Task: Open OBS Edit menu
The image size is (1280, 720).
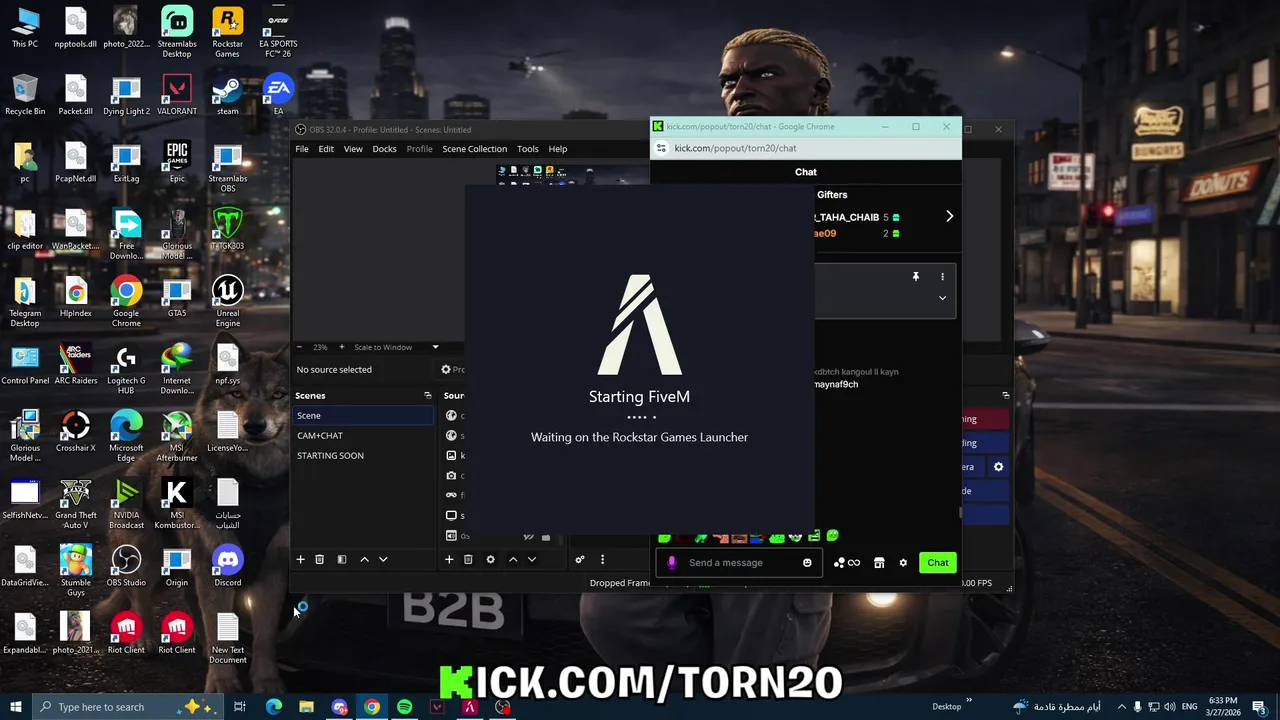Action: pos(326,149)
